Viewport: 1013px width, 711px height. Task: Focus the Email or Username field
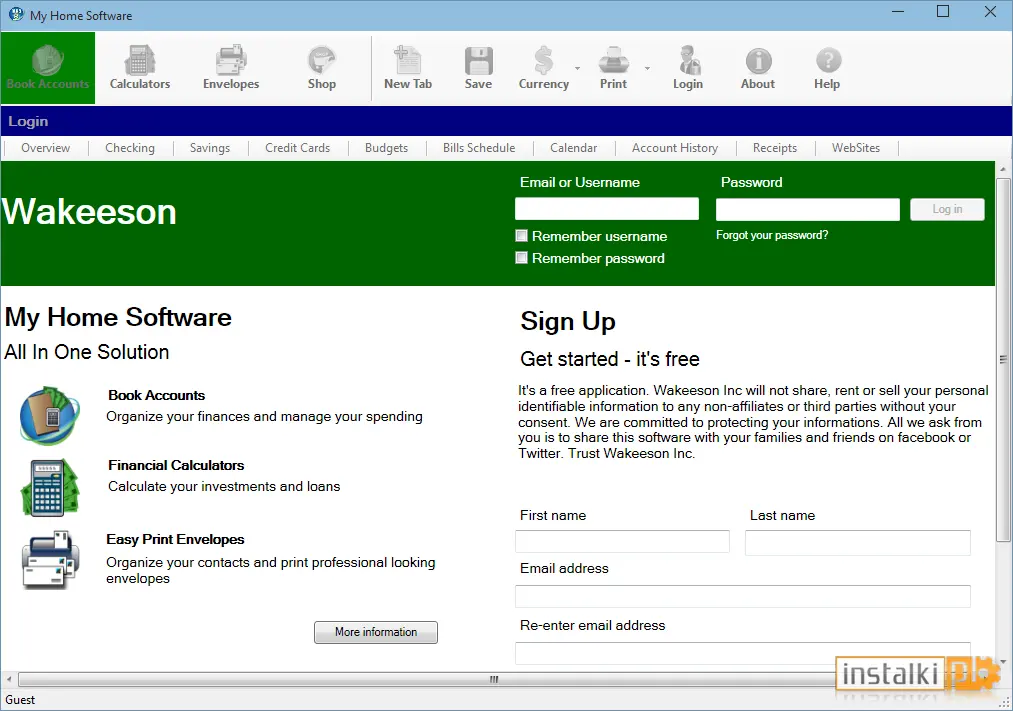point(607,209)
